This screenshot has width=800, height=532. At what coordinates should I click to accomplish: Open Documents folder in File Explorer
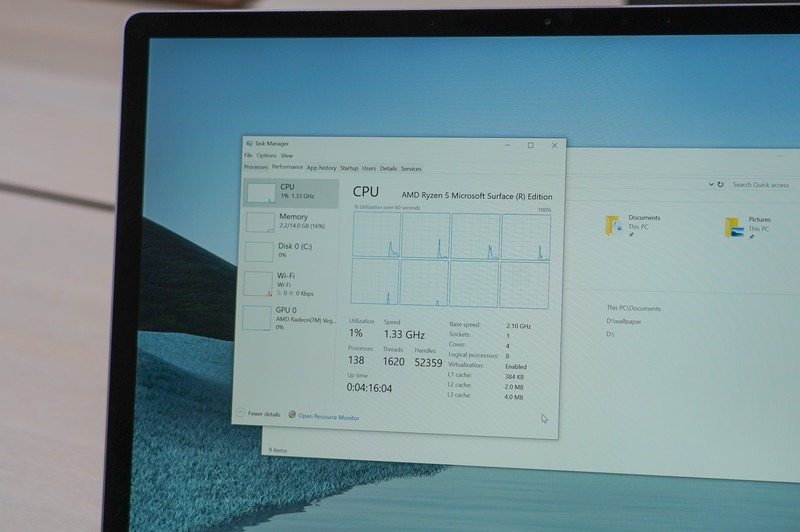pos(633,225)
